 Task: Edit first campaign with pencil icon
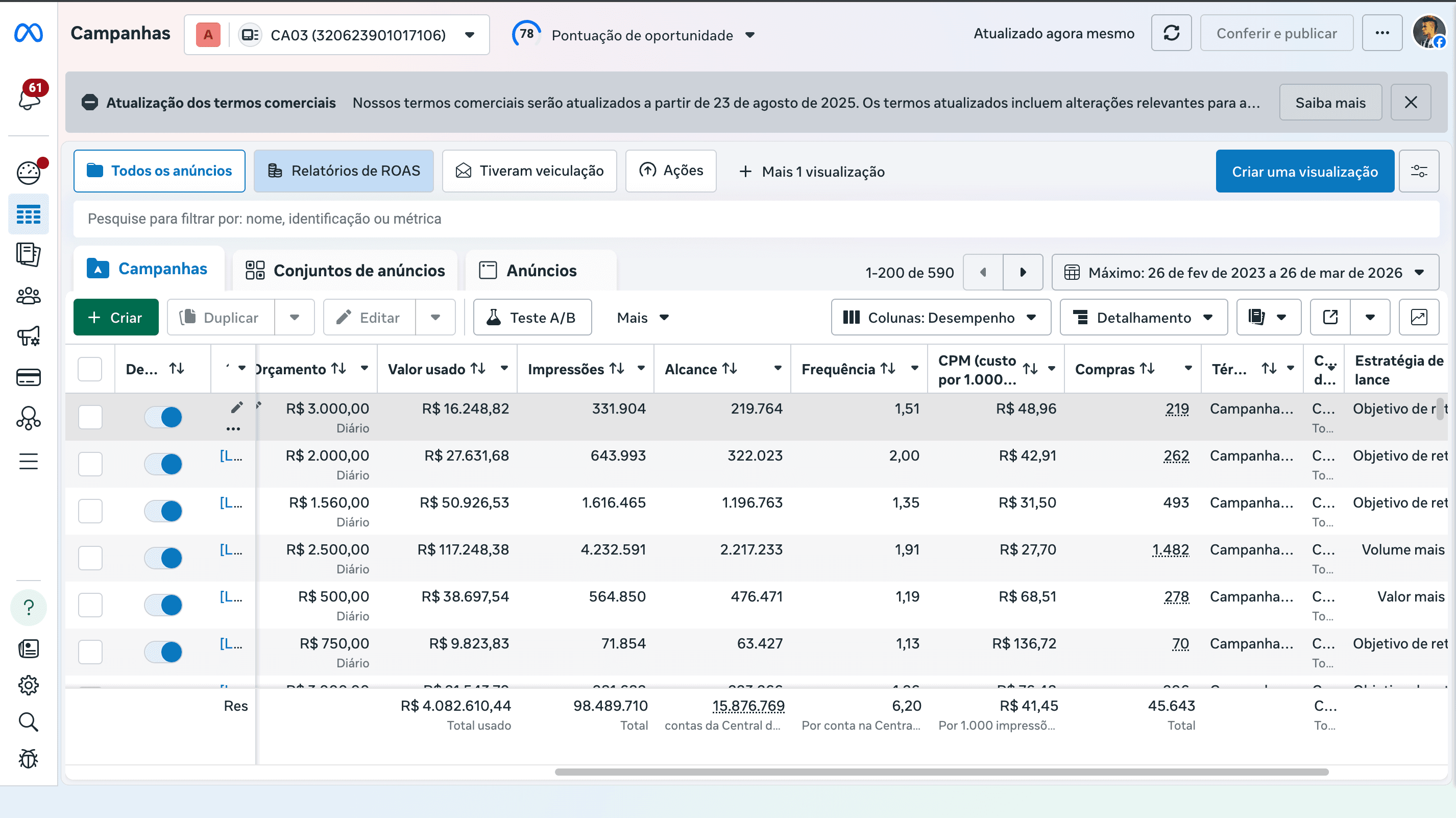237,407
